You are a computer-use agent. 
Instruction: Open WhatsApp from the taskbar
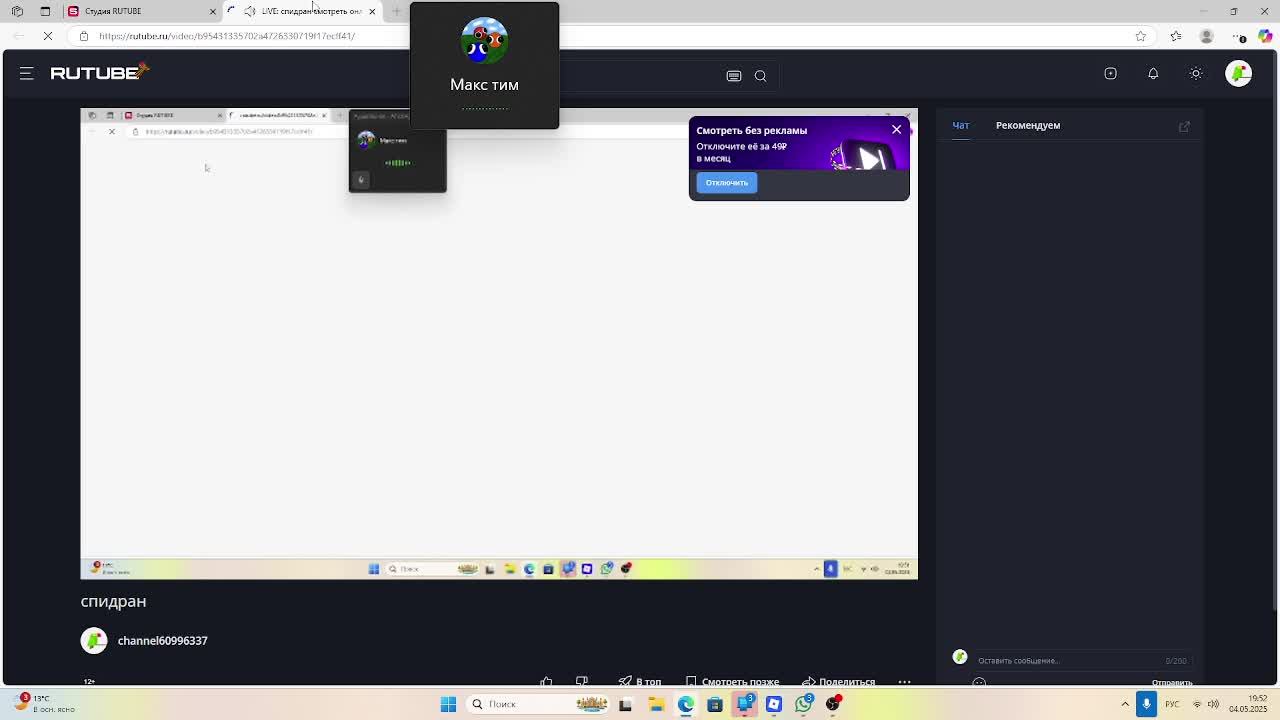pyautogui.click(x=804, y=704)
